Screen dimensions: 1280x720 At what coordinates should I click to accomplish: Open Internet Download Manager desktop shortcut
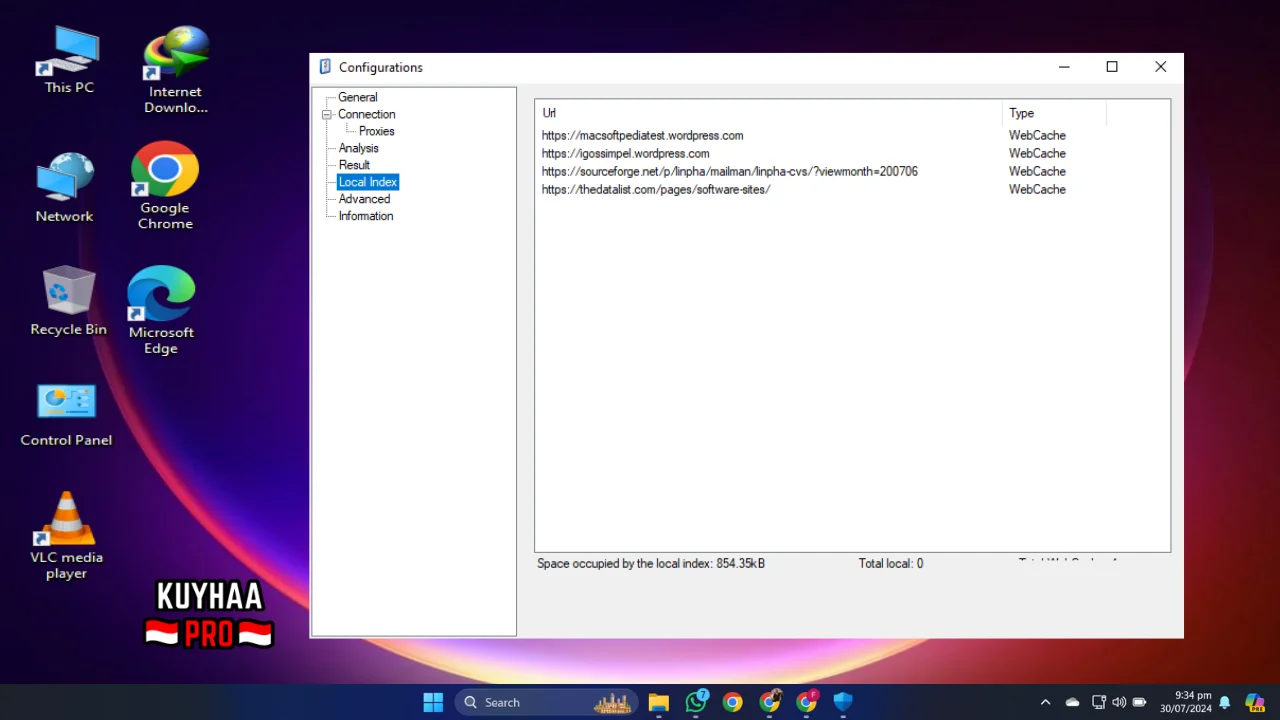(176, 70)
